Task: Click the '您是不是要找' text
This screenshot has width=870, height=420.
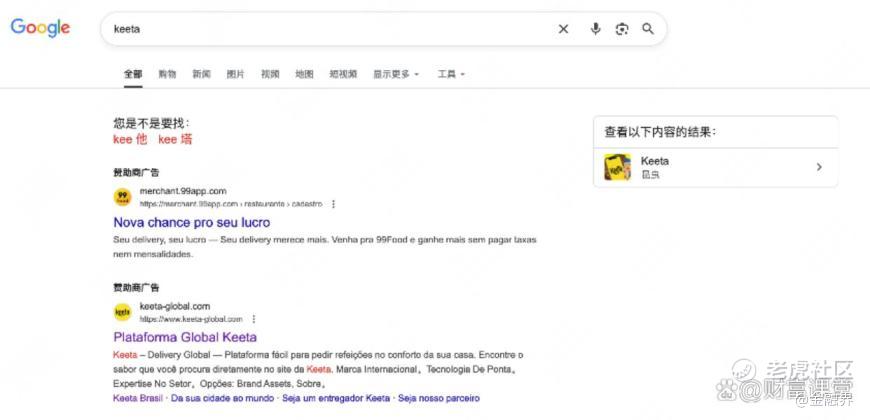Action: click(x=151, y=123)
